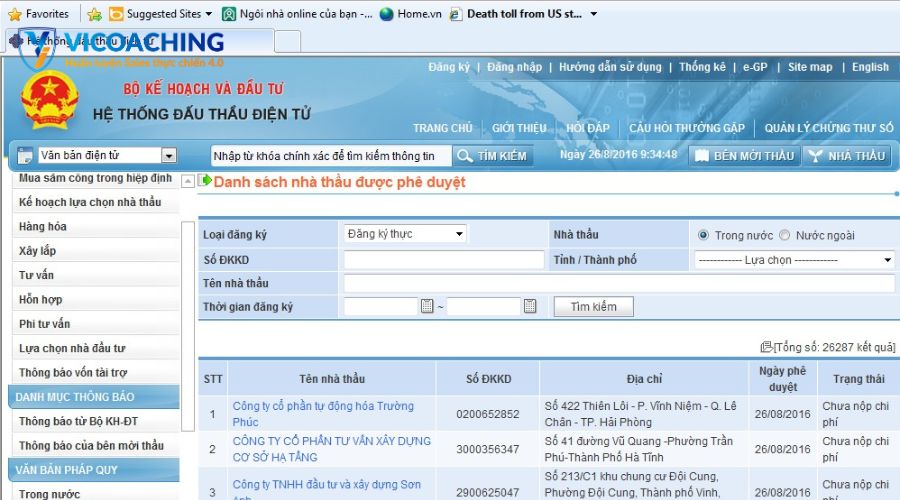This screenshot has height=500, width=900.
Task: Click the Đăng ký link
Action: point(449,67)
